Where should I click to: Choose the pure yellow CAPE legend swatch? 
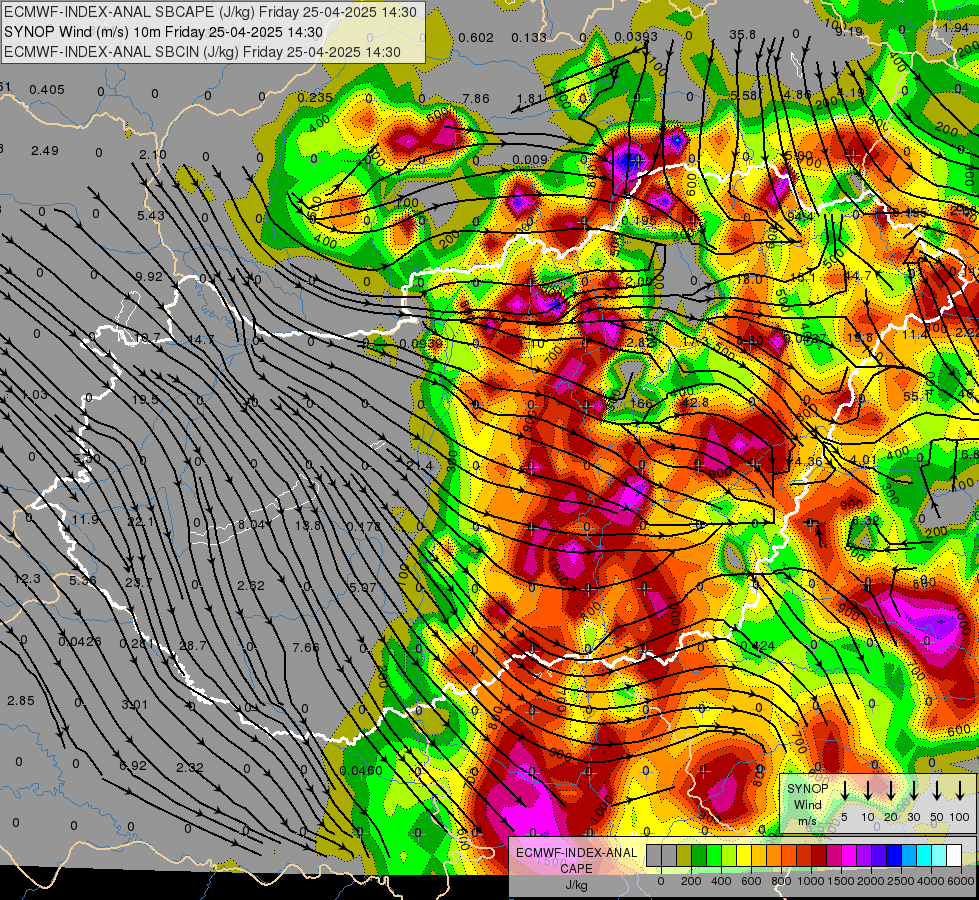[744, 855]
